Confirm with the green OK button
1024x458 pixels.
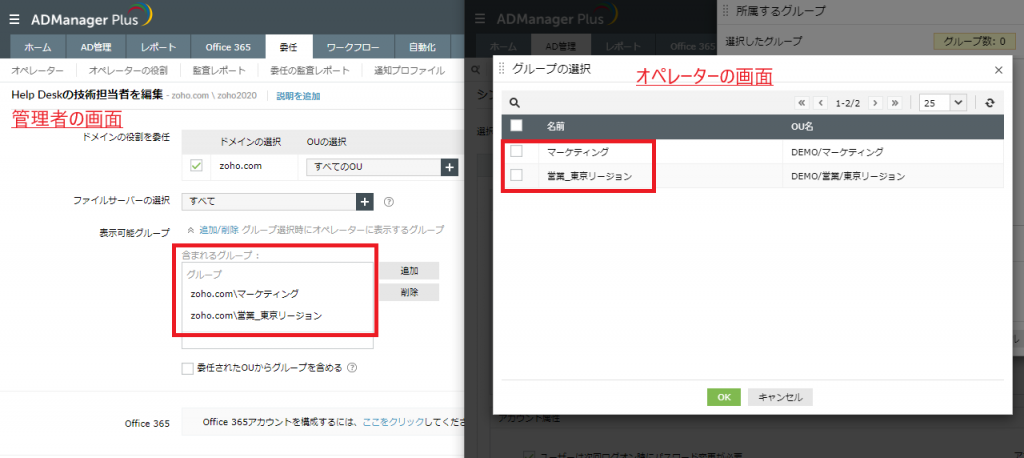[724, 397]
